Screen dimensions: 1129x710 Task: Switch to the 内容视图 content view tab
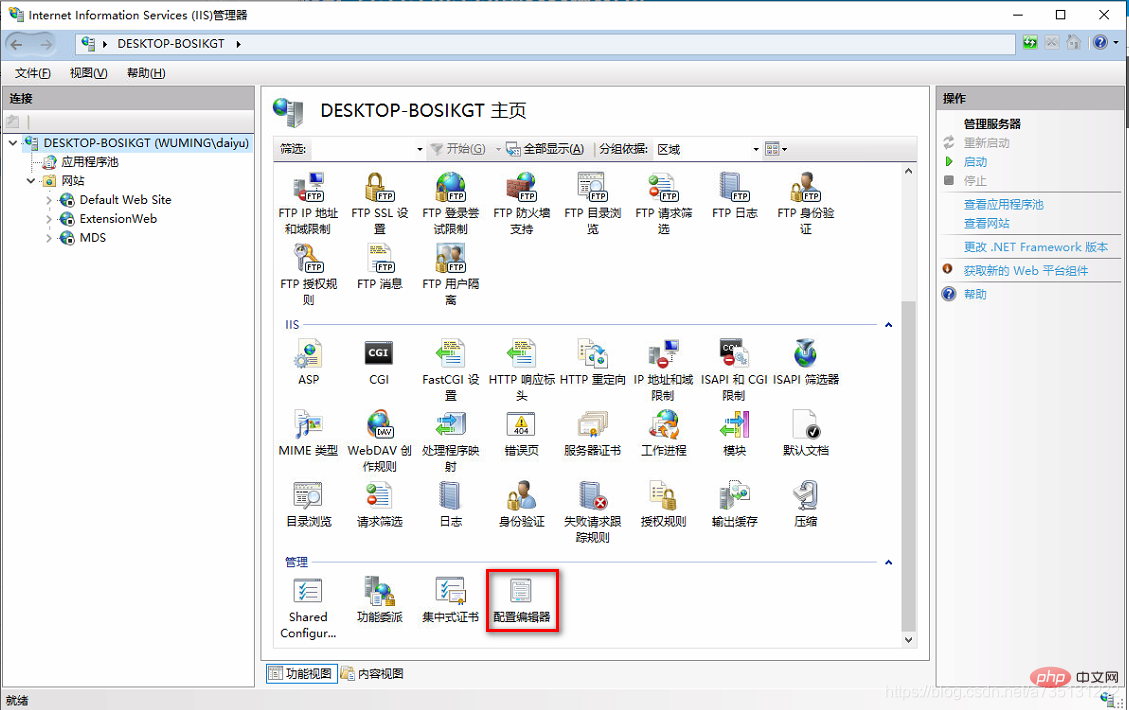pos(372,673)
